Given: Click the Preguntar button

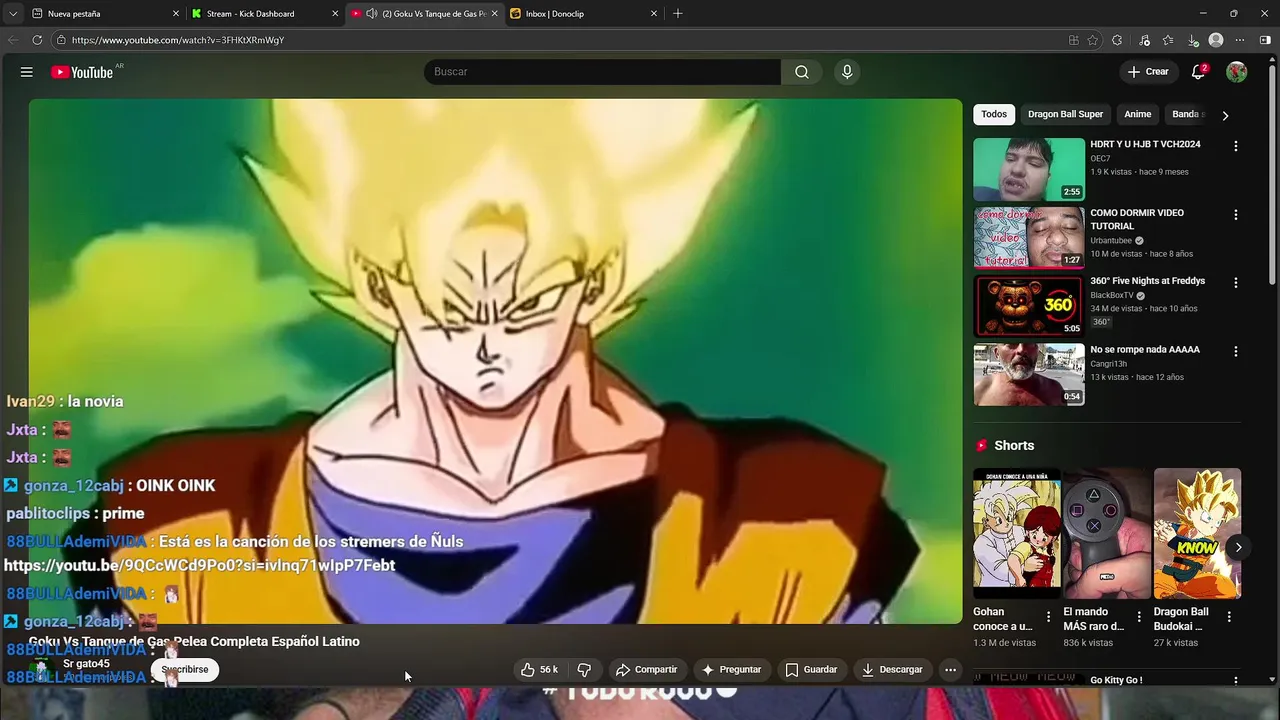Looking at the screenshot, I should (x=731, y=670).
